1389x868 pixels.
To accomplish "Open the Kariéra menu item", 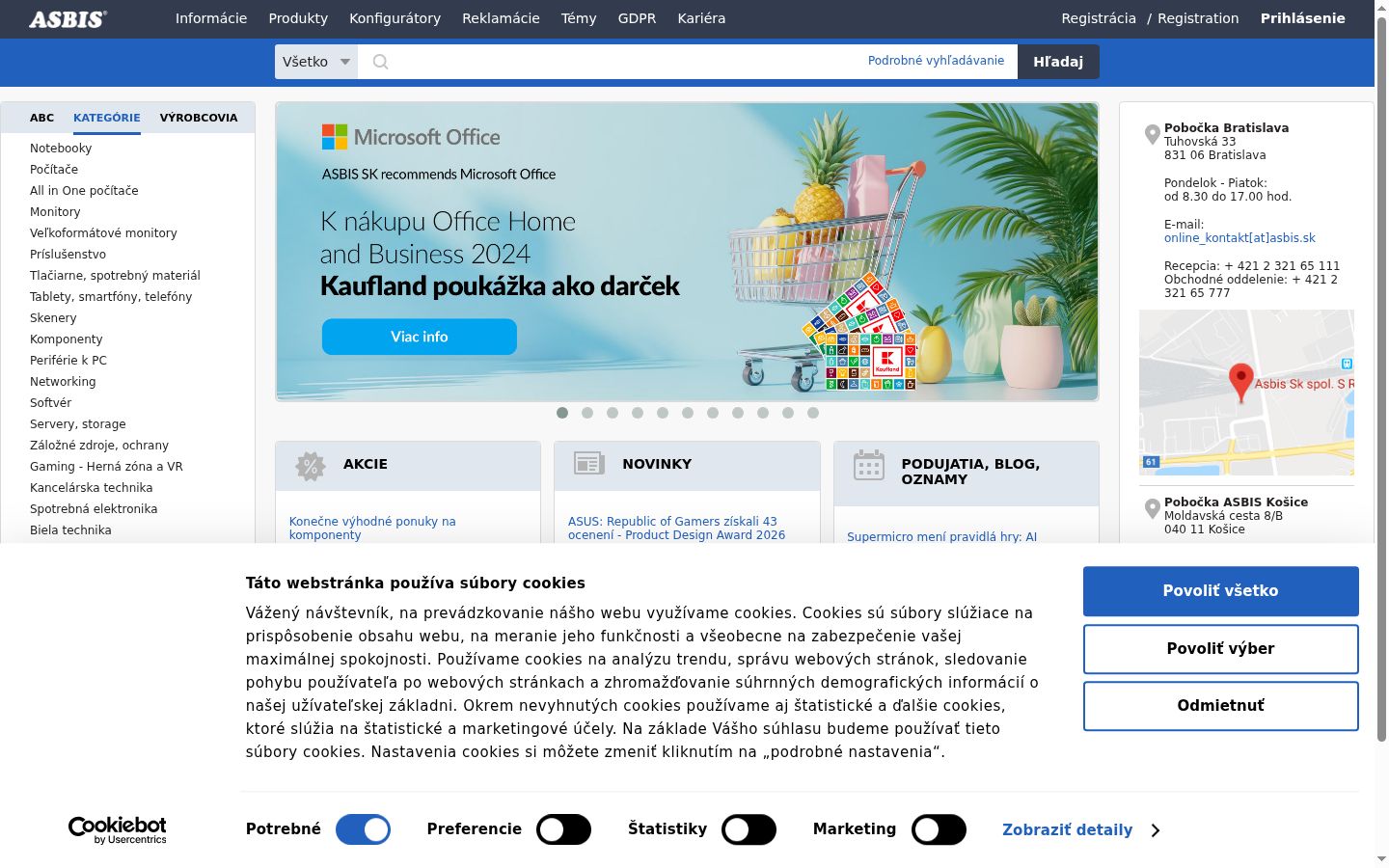I will pyautogui.click(x=701, y=18).
